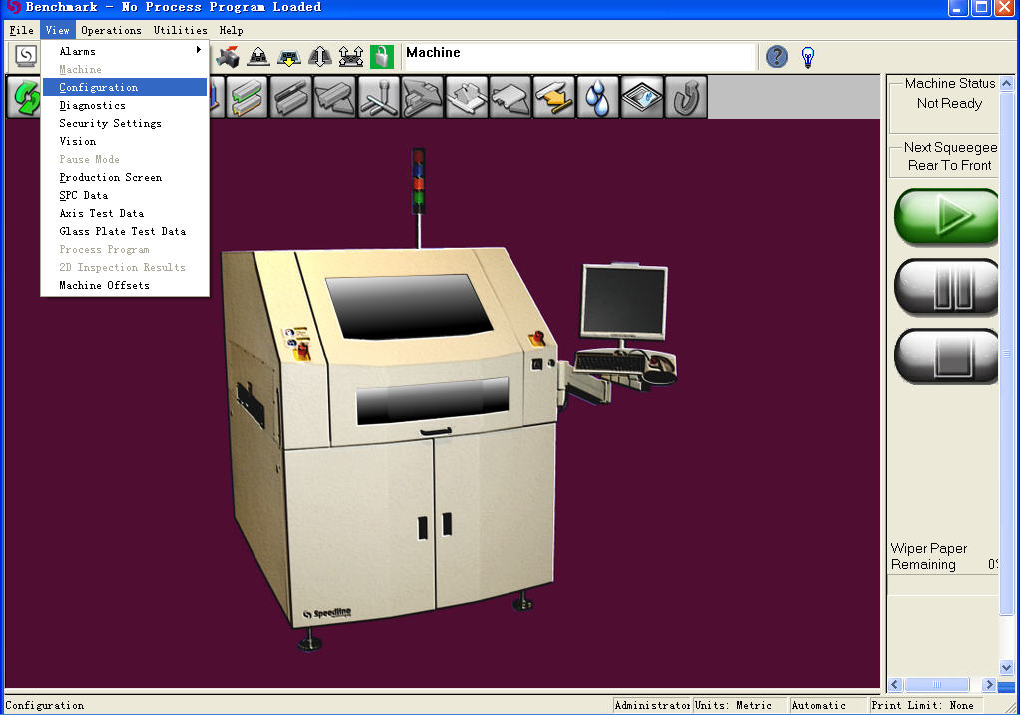Click the crossed tools icon in toolbar
The image size is (1020, 715).
point(378,98)
